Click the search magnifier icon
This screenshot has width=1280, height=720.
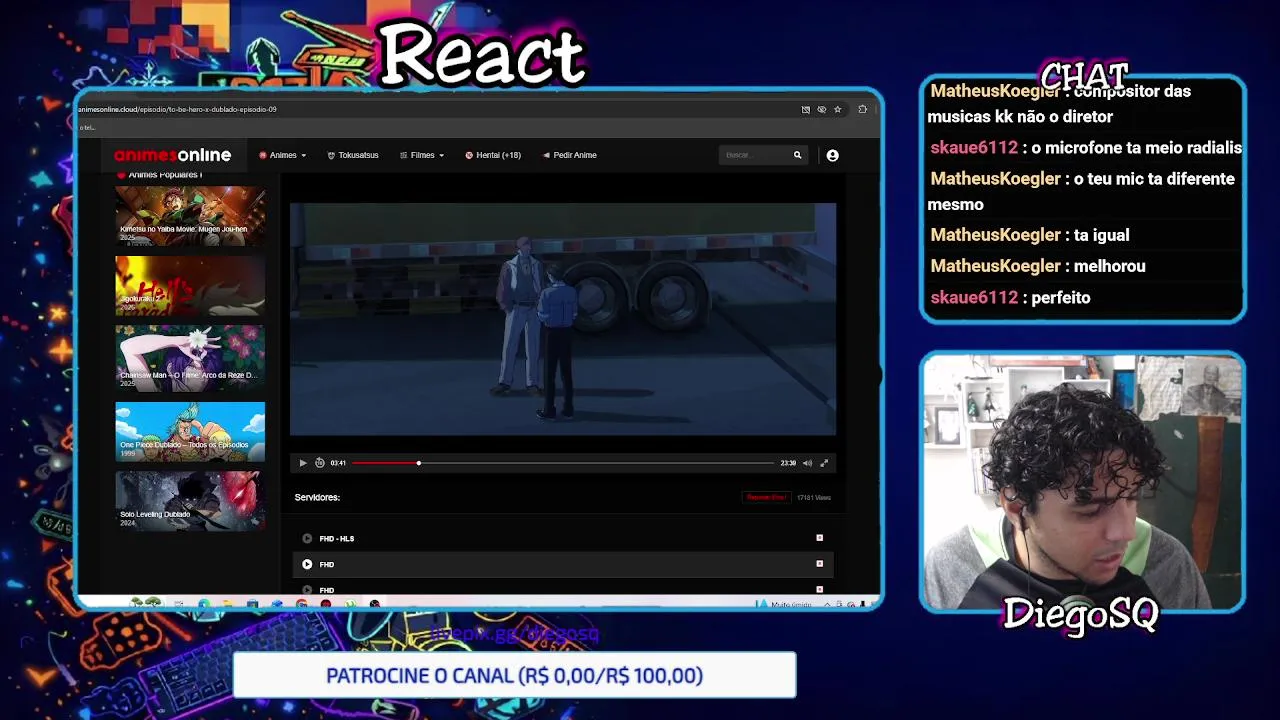797,155
